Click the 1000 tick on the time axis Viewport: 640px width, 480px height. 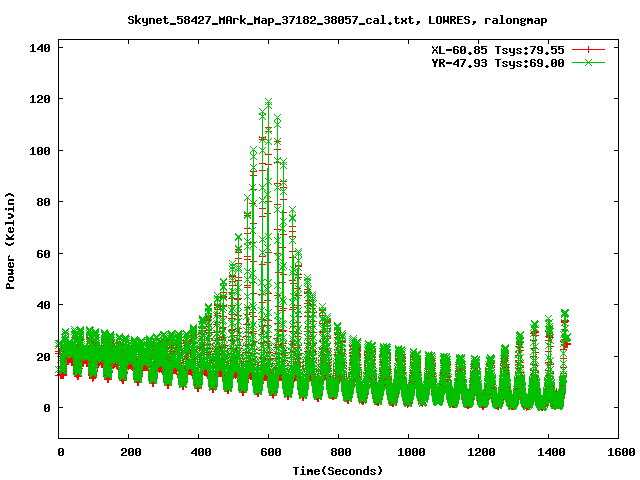pyautogui.click(x=409, y=452)
